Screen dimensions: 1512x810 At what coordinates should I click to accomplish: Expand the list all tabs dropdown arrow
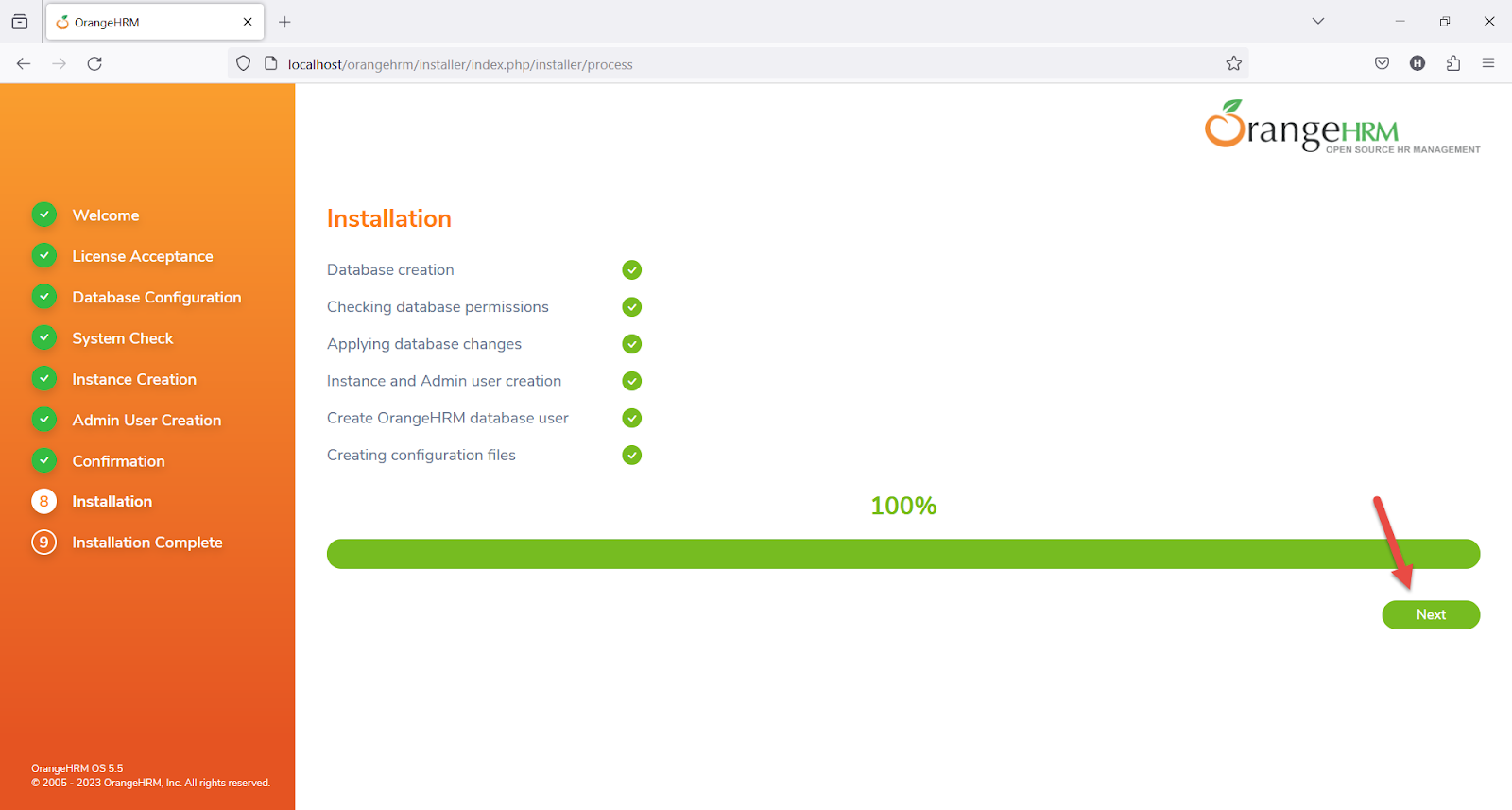pyautogui.click(x=1318, y=21)
